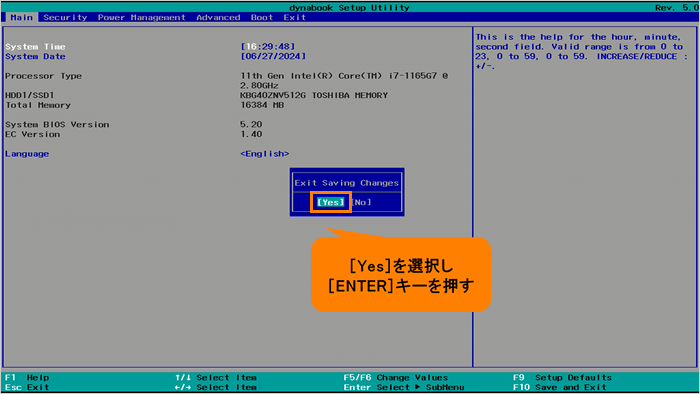Open the Security tab
700x394 pixels.
(65, 17)
